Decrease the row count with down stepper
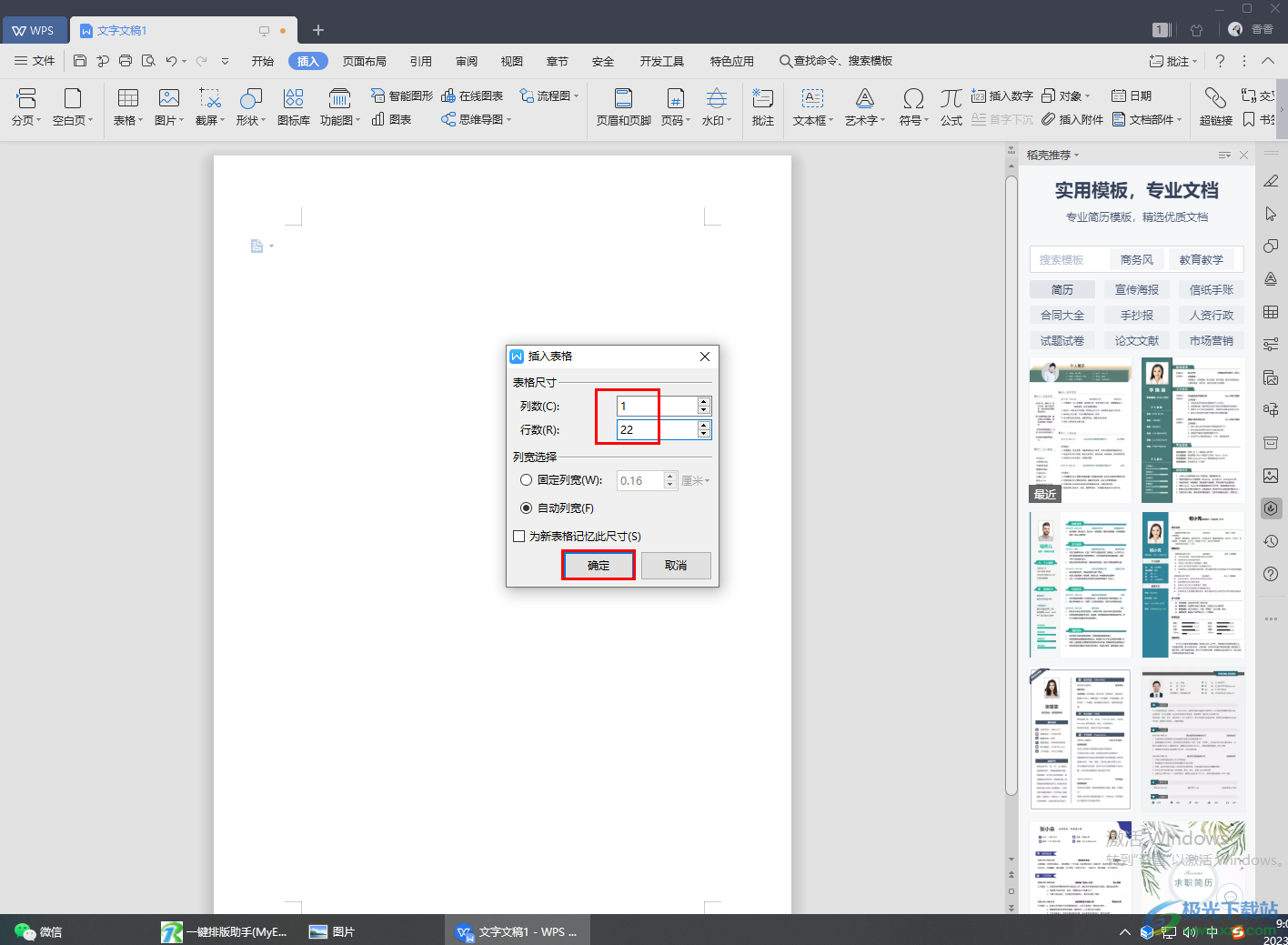 [704, 434]
